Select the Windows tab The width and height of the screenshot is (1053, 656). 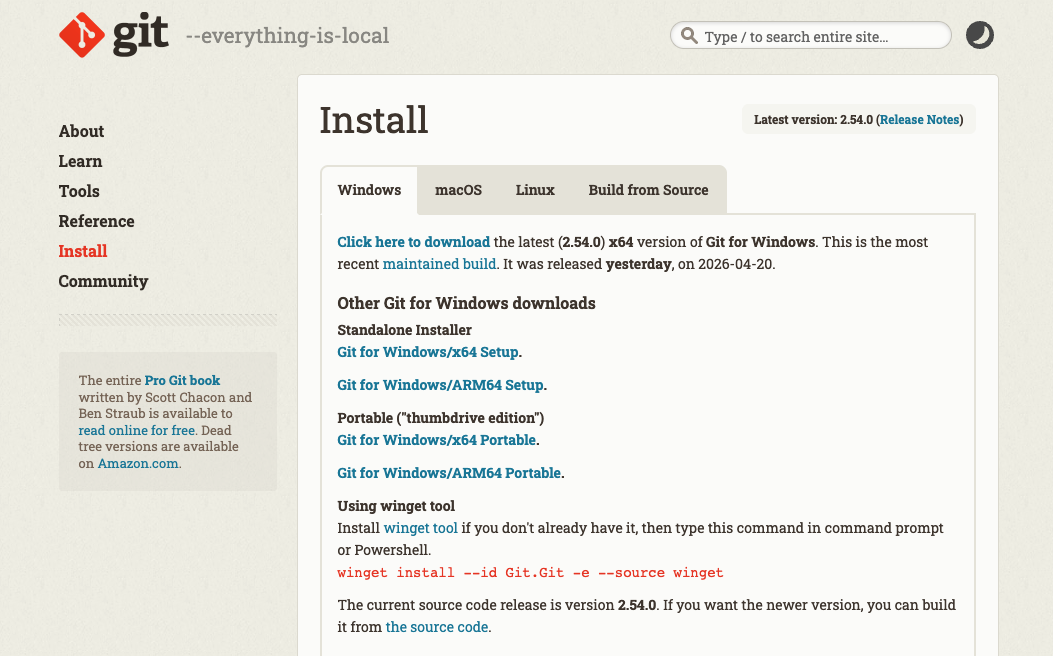pos(369,189)
